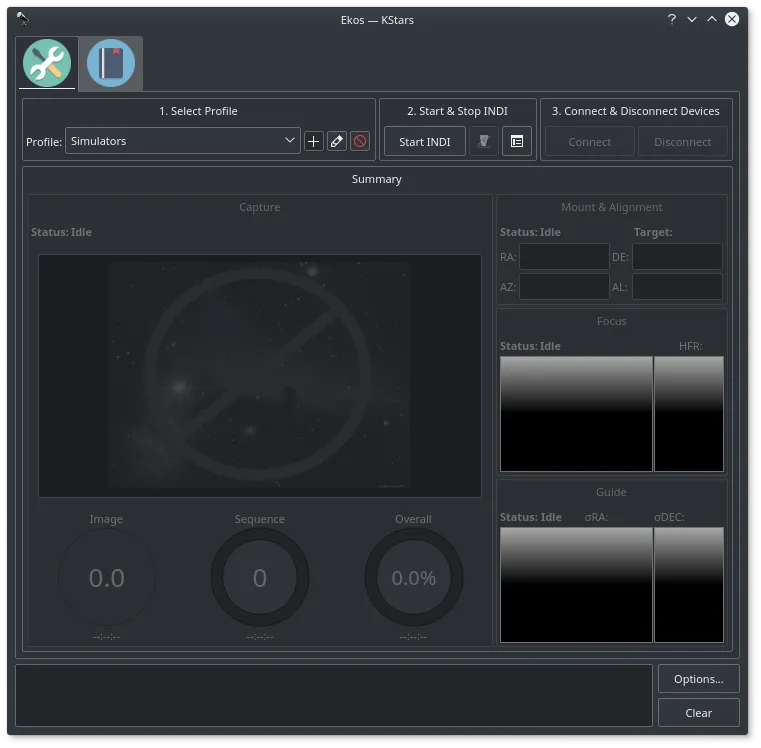Open the Profile dropdown showing Simulators

click(182, 141)
